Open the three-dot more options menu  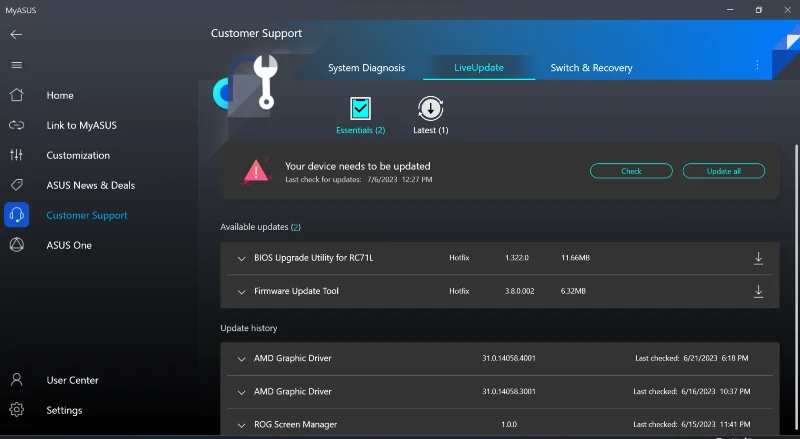click(757, 65)
